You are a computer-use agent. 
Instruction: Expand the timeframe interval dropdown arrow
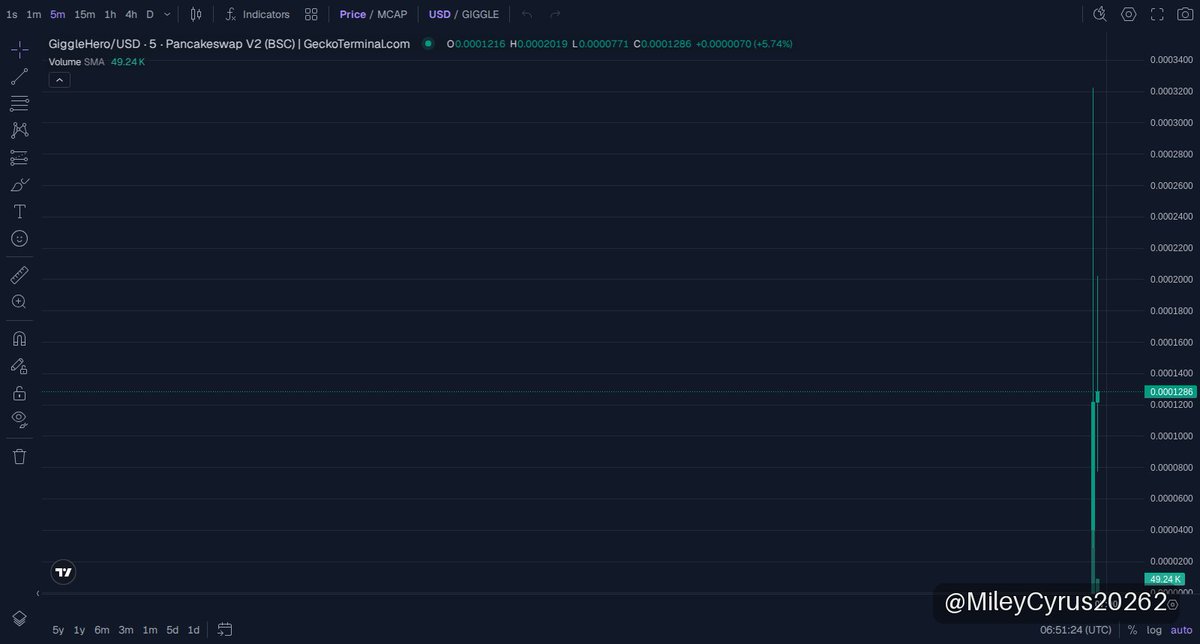[x=167, y=14]
